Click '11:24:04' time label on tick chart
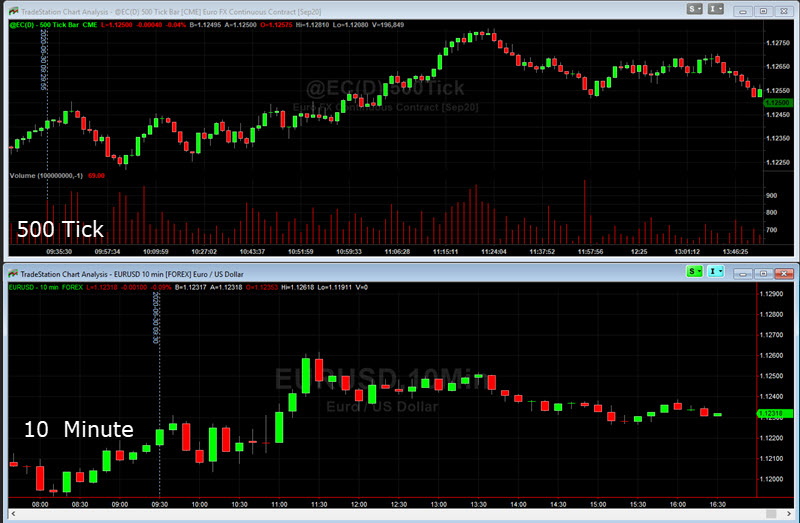 493,252
